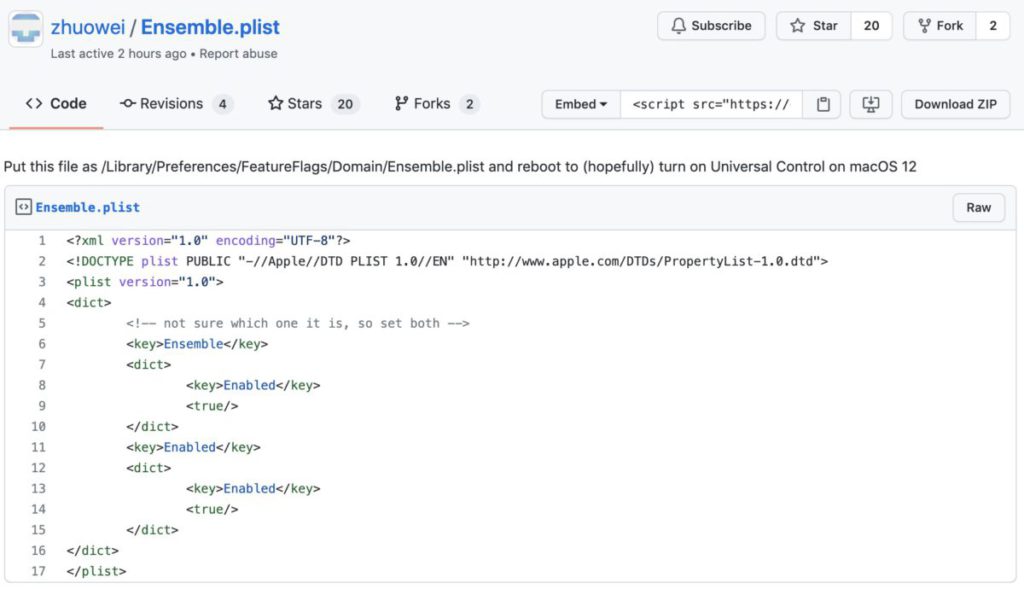Click the Report abuse link
The height and width of the screenshot is (589, 1024).
pyautogui.click(x=238, y=54)
